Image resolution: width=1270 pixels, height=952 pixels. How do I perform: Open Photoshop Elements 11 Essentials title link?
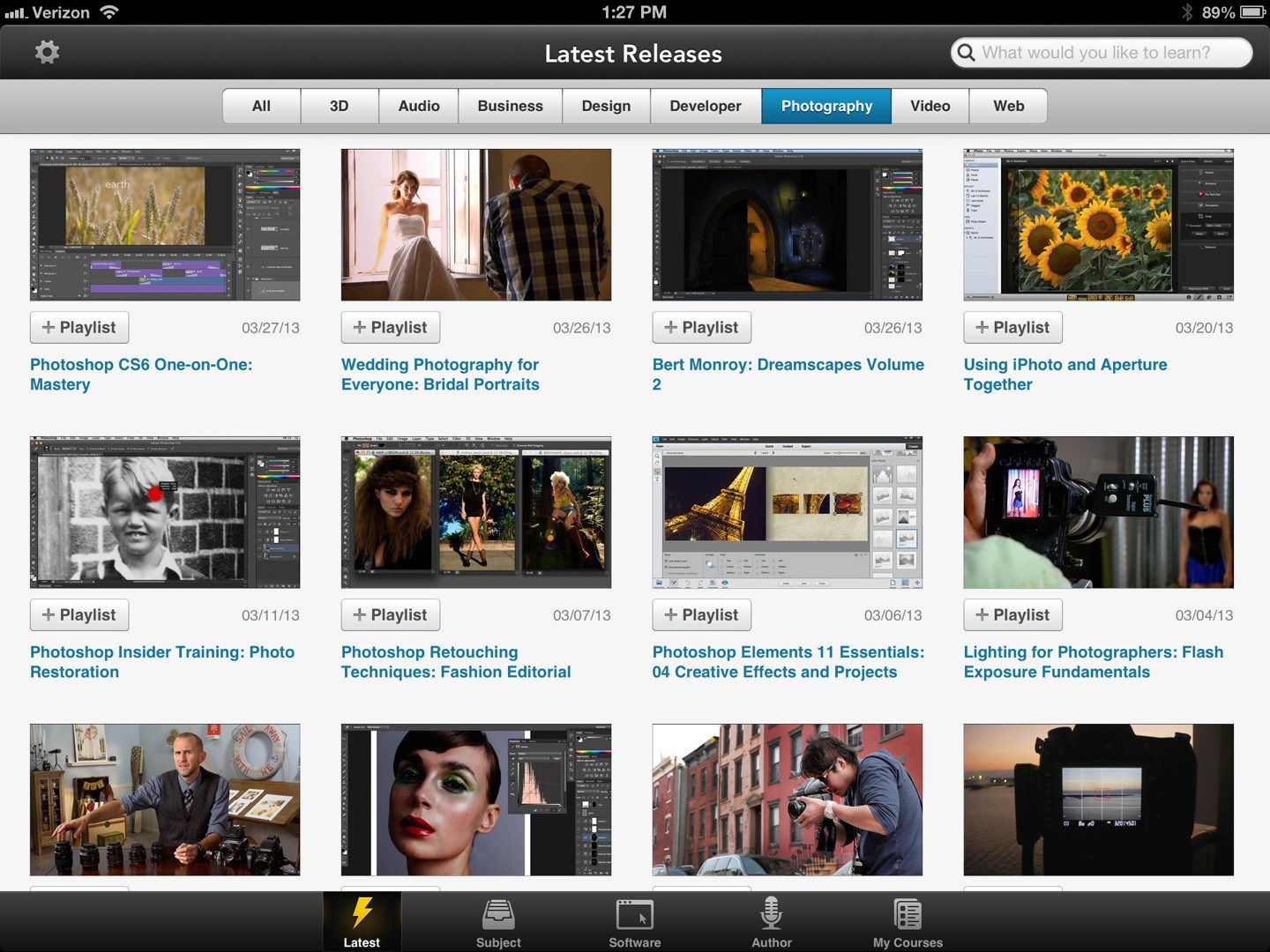tap(788, 662)
